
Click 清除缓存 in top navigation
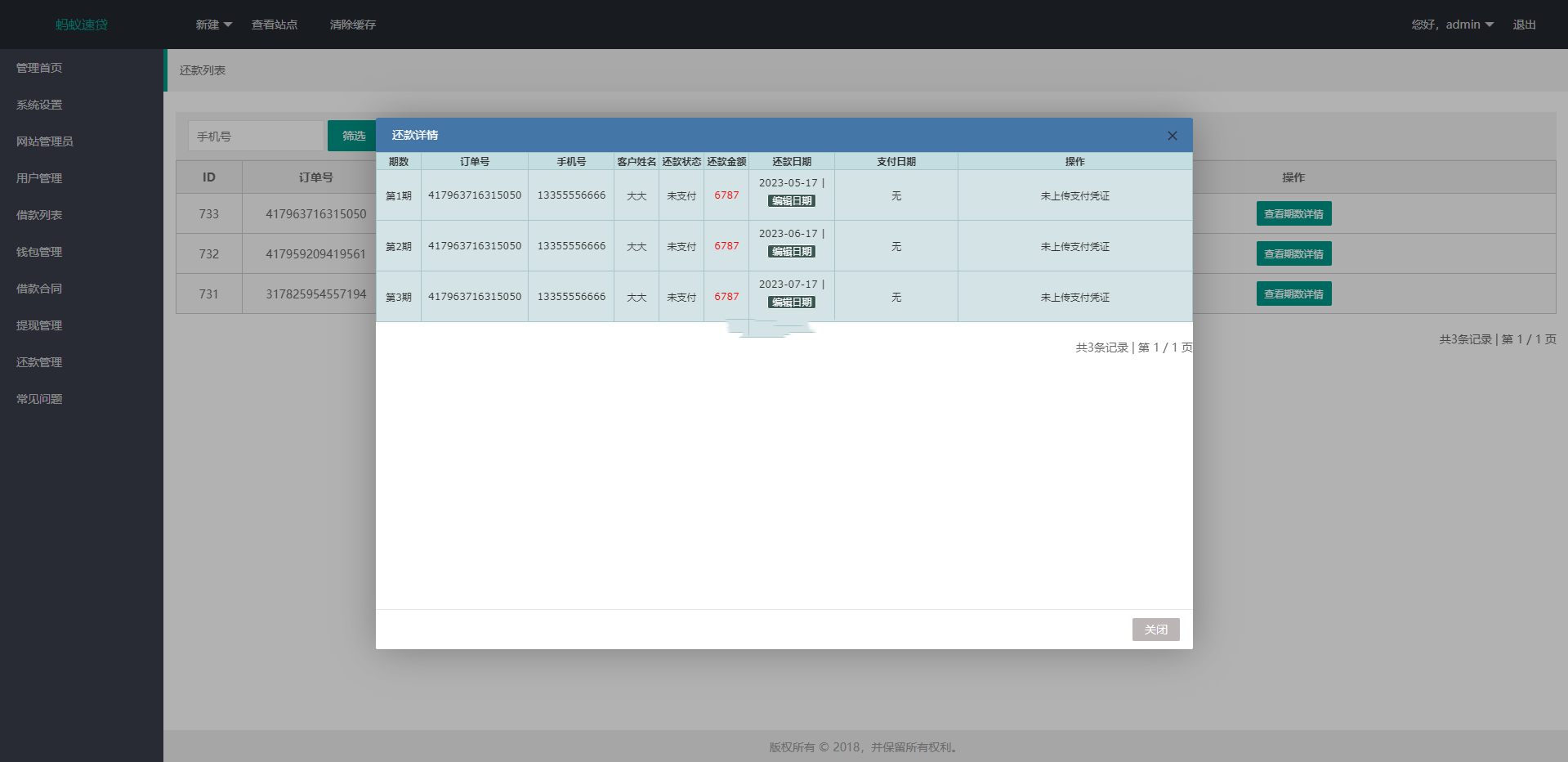click(x=353, y=25)
